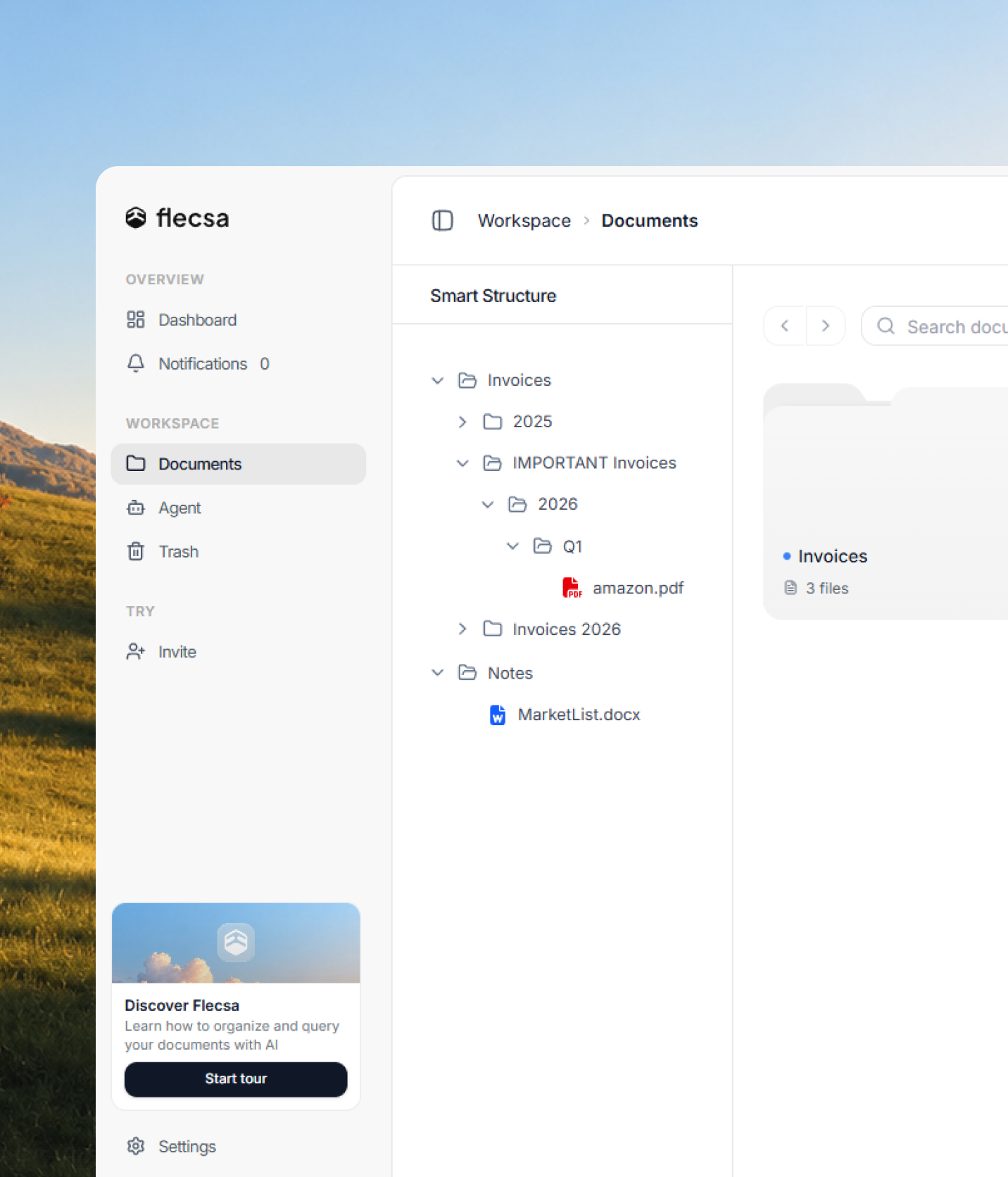Collapse the Invoices tree folder
The width and height of the screenshot is (1008, 1177).
click(x=438, y=380)
